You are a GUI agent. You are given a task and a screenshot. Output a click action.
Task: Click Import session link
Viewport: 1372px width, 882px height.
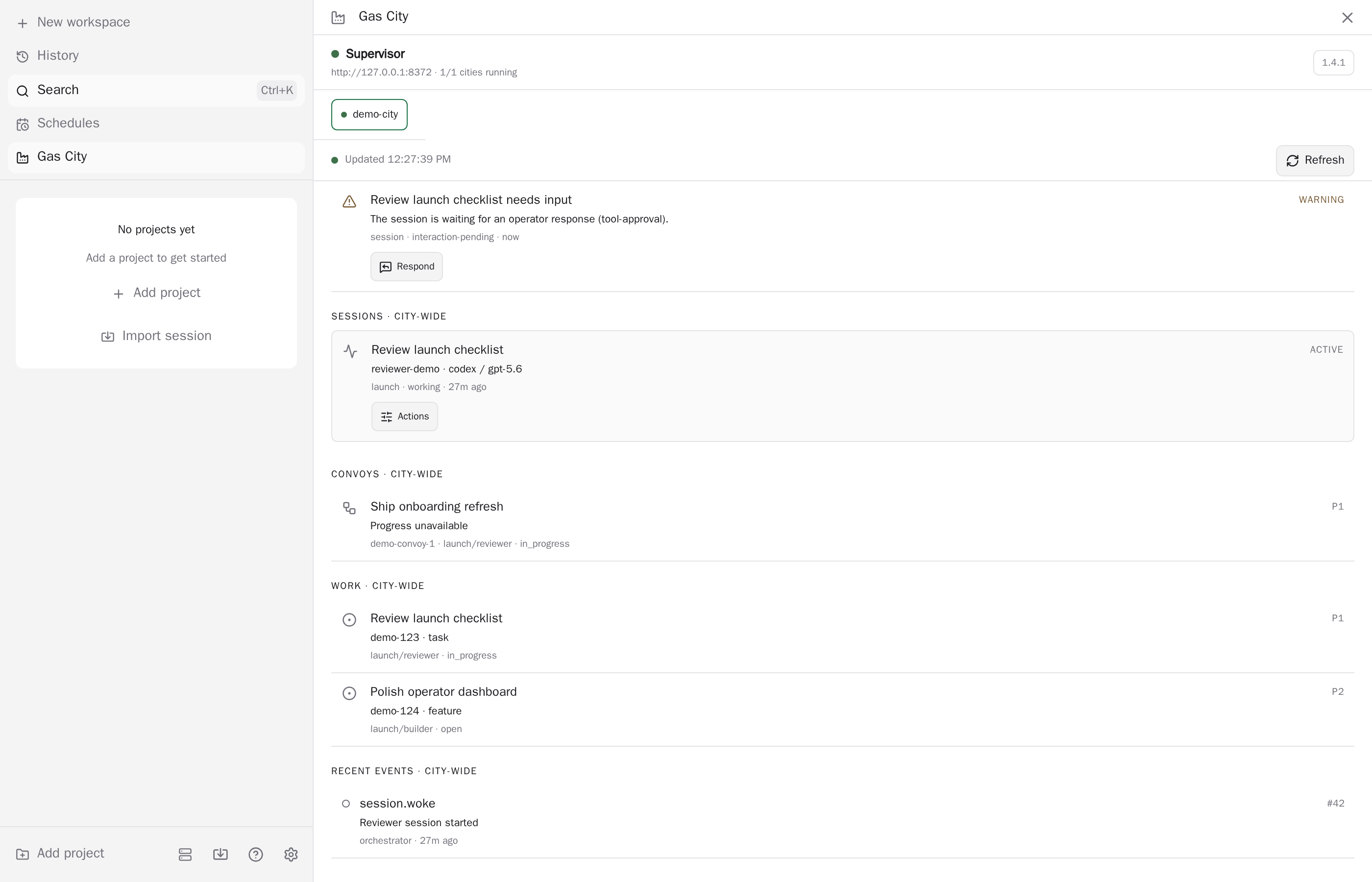pyautogui.click(x=156, y=336)
